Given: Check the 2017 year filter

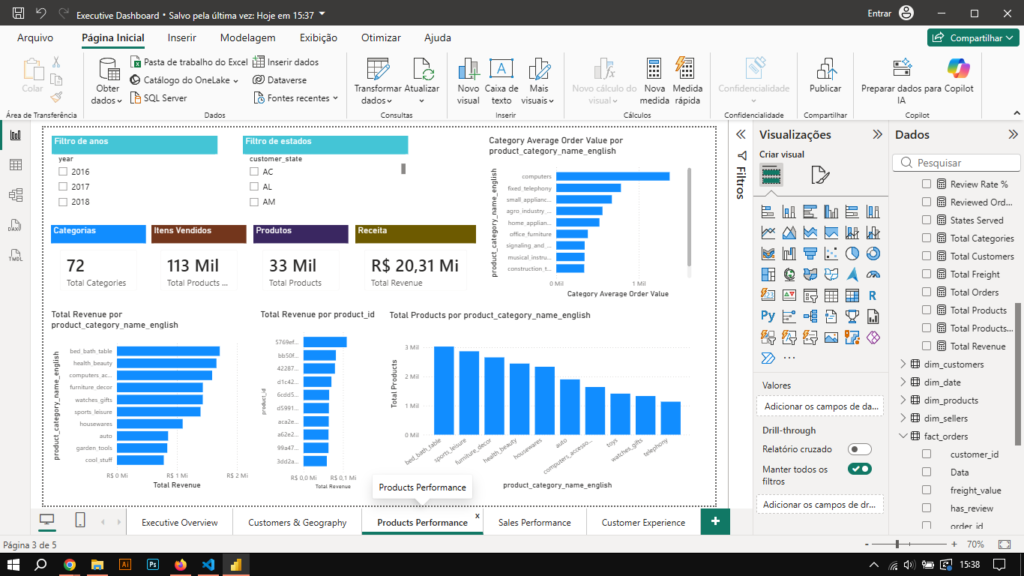Looking at the screenshot, I should (x=63, y=187).
